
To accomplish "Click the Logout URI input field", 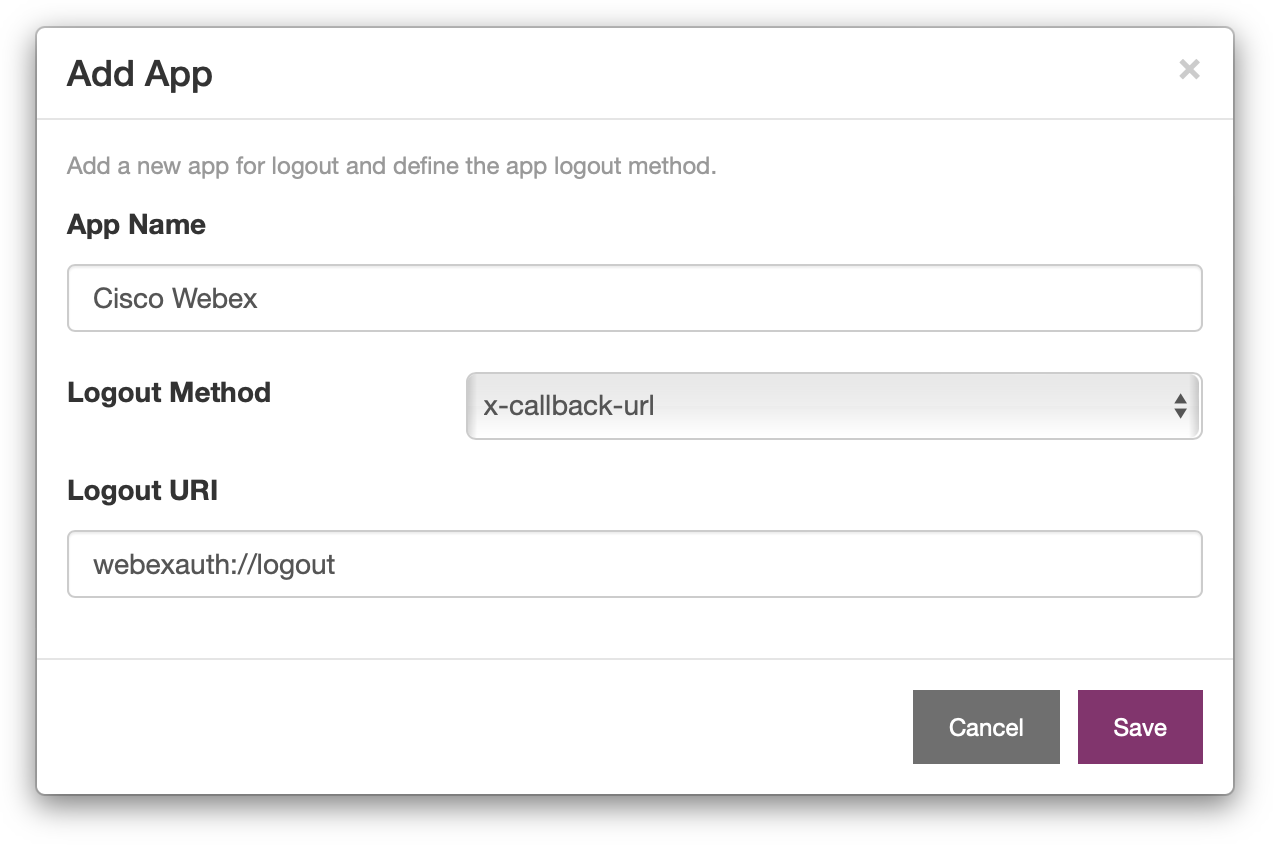I will click(634, 564).
